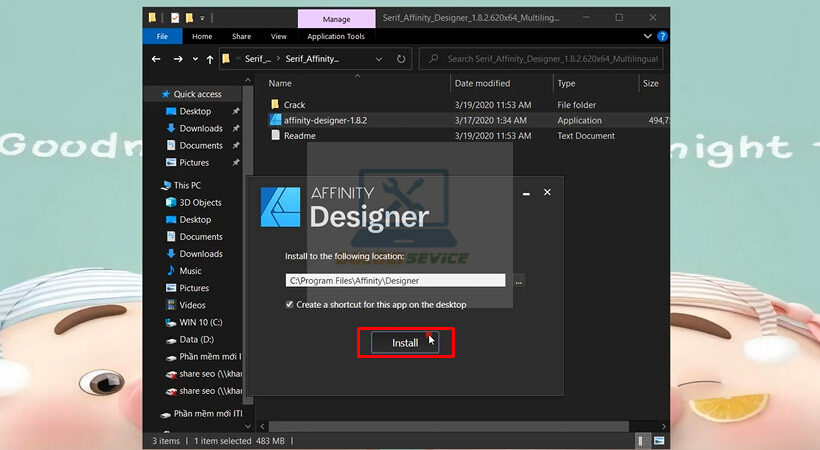Switch to details view in status bar

pos(641,441)
